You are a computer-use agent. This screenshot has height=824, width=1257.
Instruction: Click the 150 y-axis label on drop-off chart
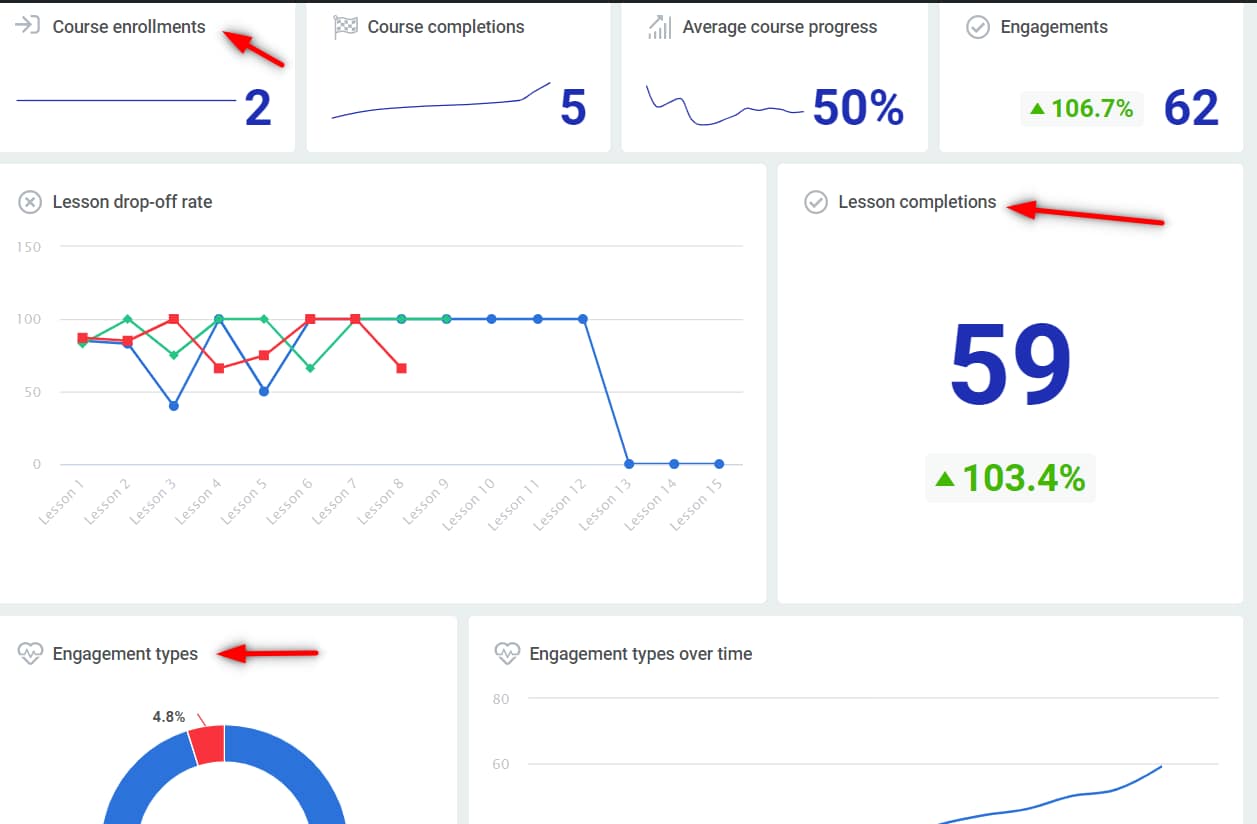30,246
